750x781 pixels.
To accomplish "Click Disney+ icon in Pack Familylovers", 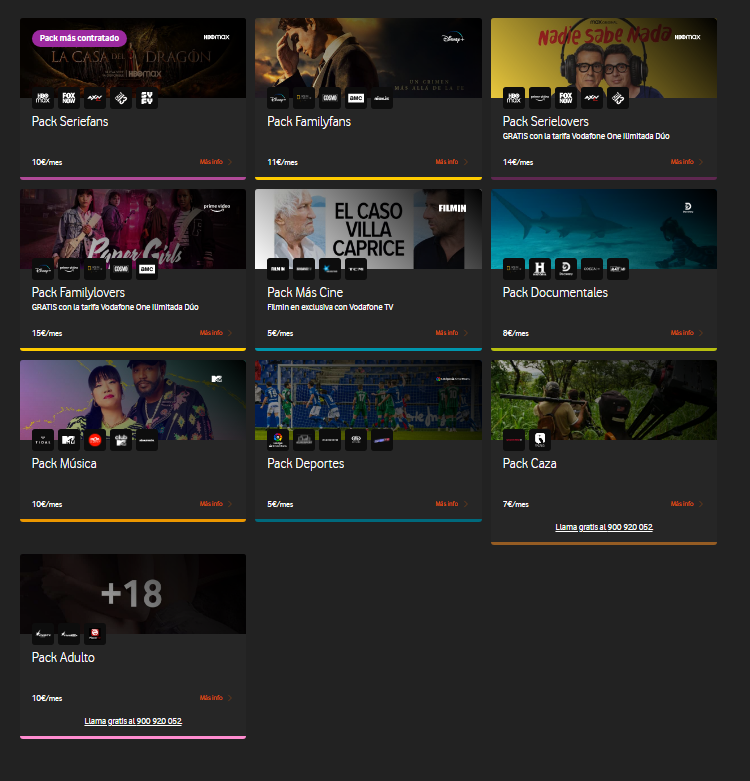I will click(43, 269).
